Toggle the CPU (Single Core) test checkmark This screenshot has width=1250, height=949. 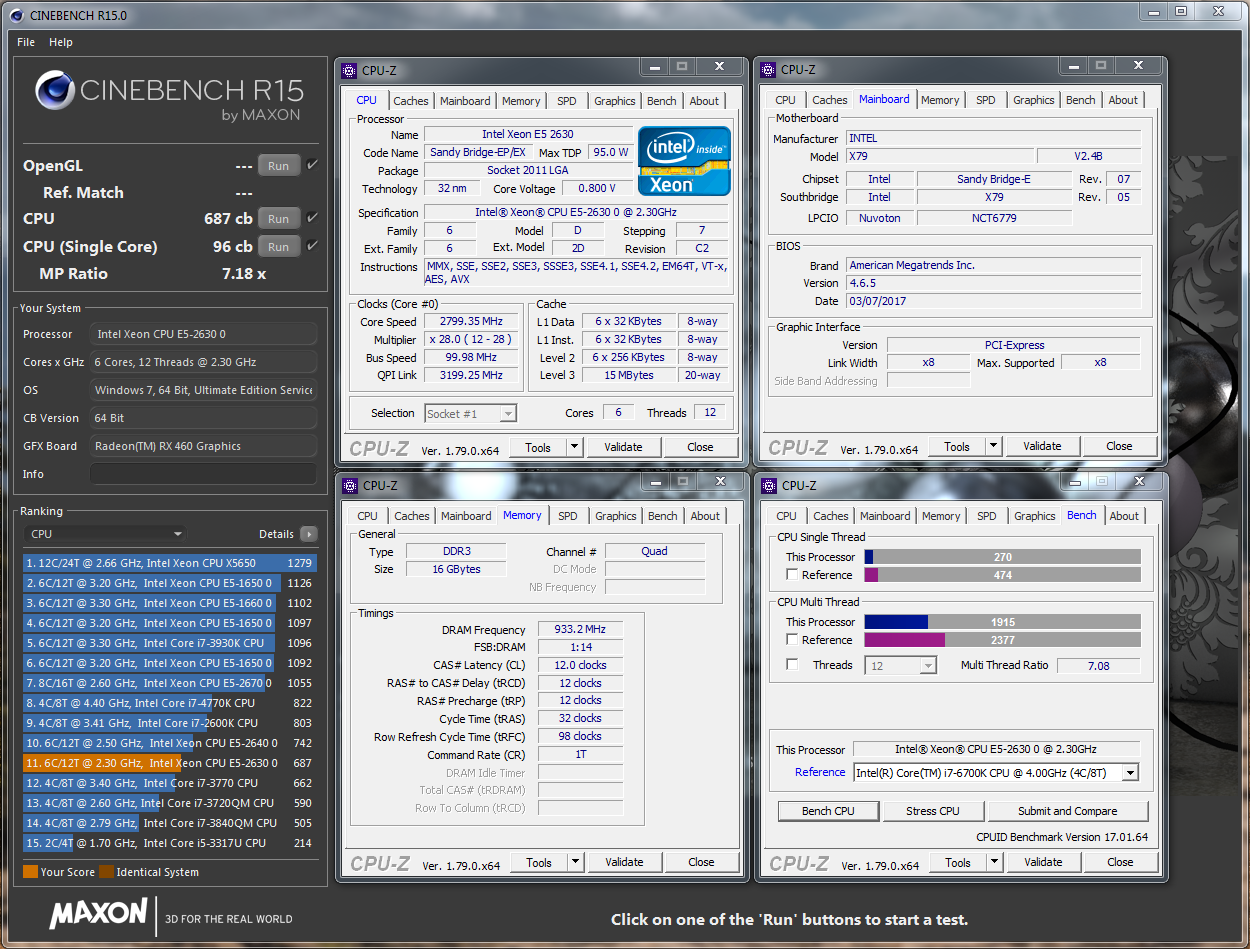(x=313, y=246)
